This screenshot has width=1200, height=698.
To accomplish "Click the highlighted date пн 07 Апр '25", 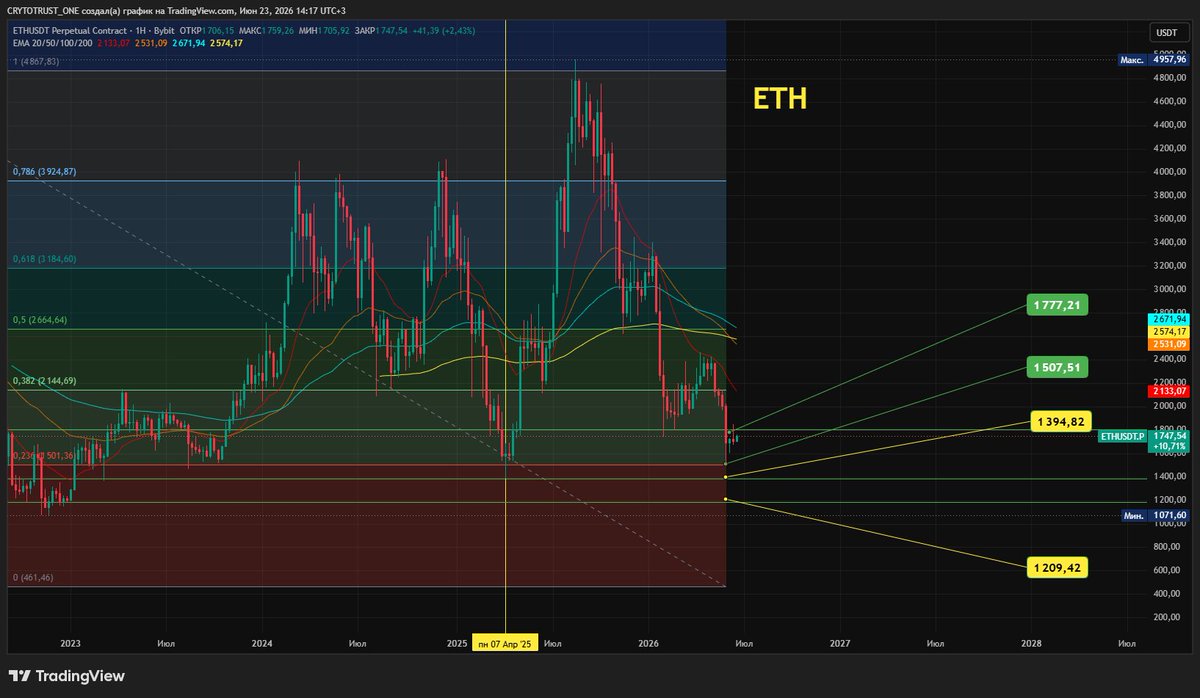I will [x=506, y=643].
